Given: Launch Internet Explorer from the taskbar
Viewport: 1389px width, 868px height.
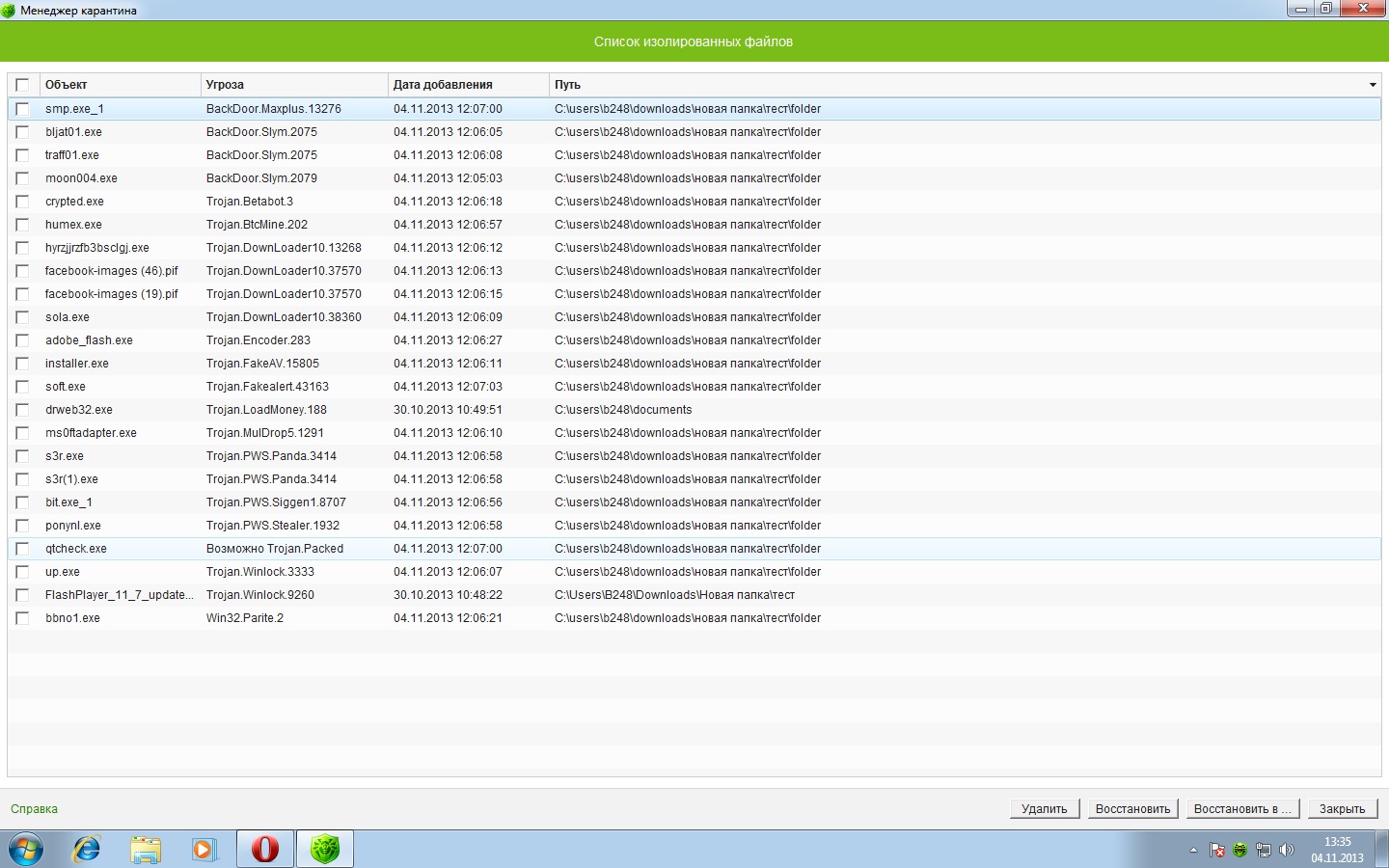Looking at the screenshot, I should [x=87, y=849].
